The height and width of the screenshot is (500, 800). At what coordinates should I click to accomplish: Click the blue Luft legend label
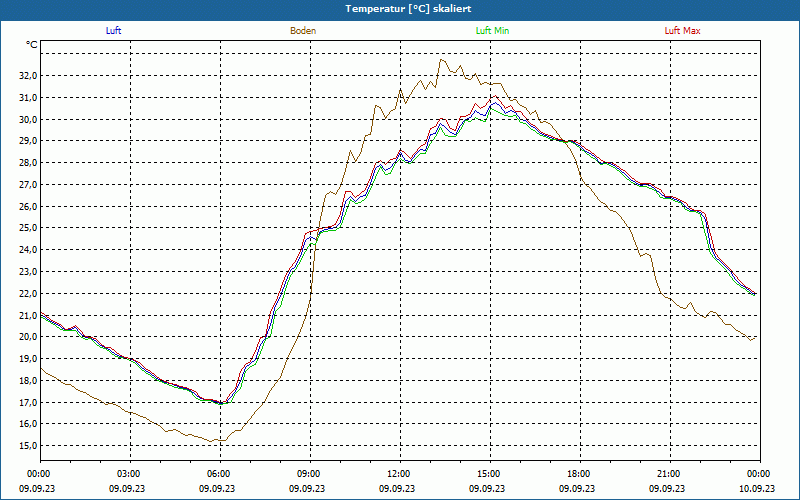coord(113,31)
